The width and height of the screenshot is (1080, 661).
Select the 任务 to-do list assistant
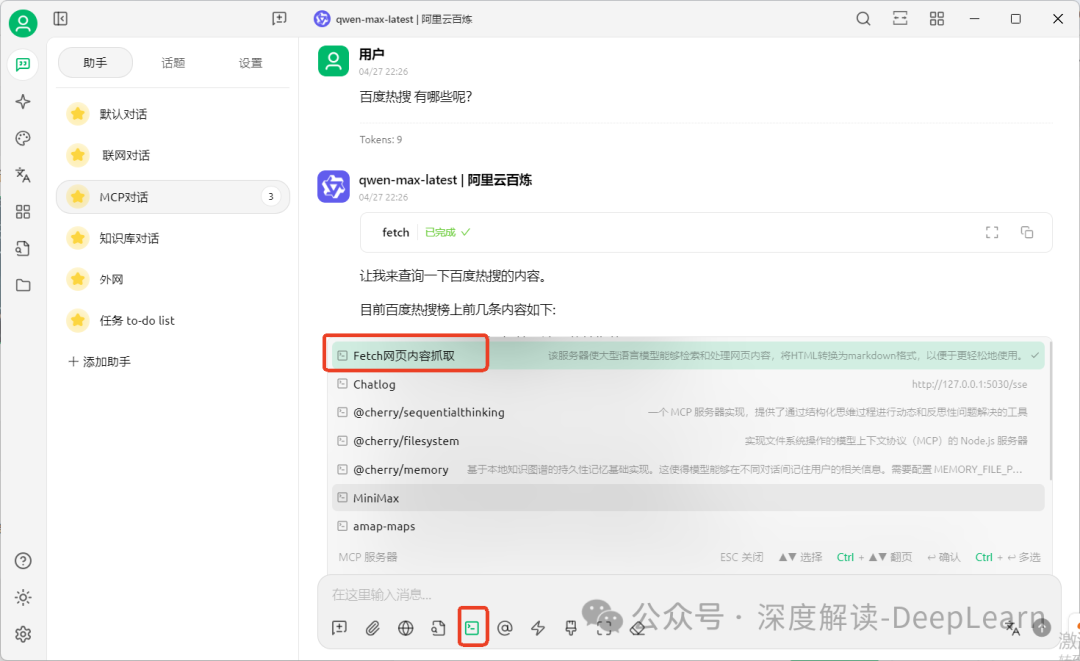pyautogui.click(x=172, y=320)
